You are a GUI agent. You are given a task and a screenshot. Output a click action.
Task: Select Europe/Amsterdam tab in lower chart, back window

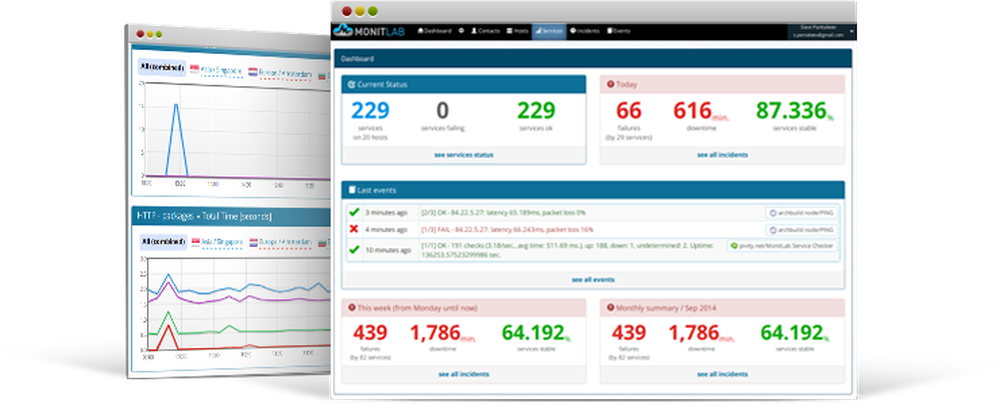[x=281, y=243]
